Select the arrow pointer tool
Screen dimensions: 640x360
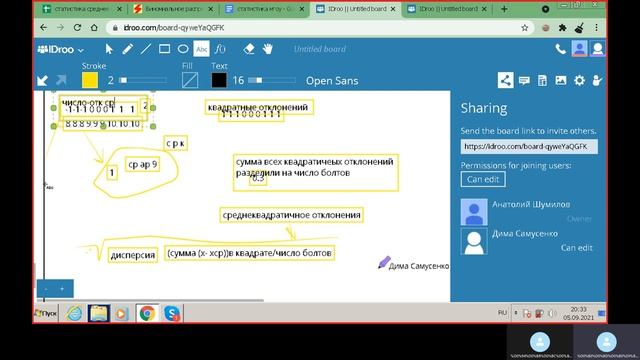tap(109, 49)
